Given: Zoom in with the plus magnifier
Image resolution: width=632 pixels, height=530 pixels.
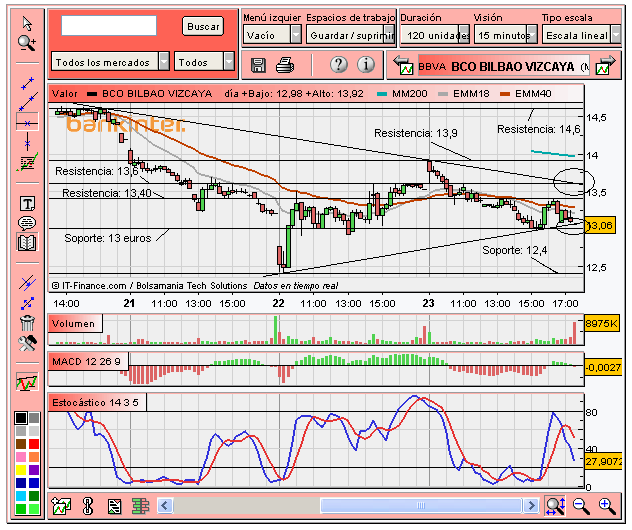Looking at the screenshot, I should coord(607,506).
